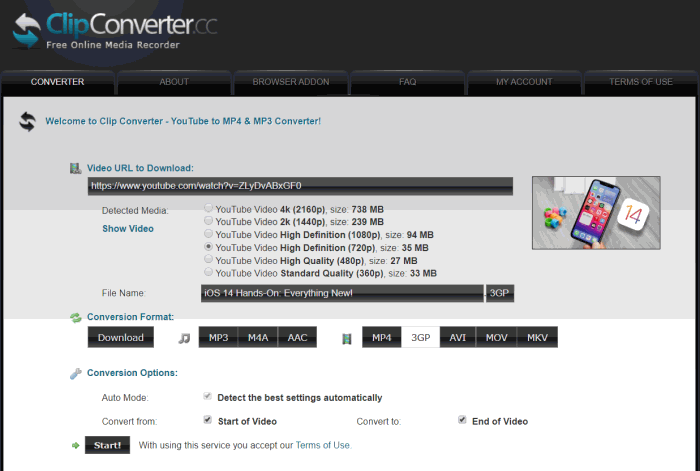Click the Start! button
700x471 pixels.
coord(108,445)
